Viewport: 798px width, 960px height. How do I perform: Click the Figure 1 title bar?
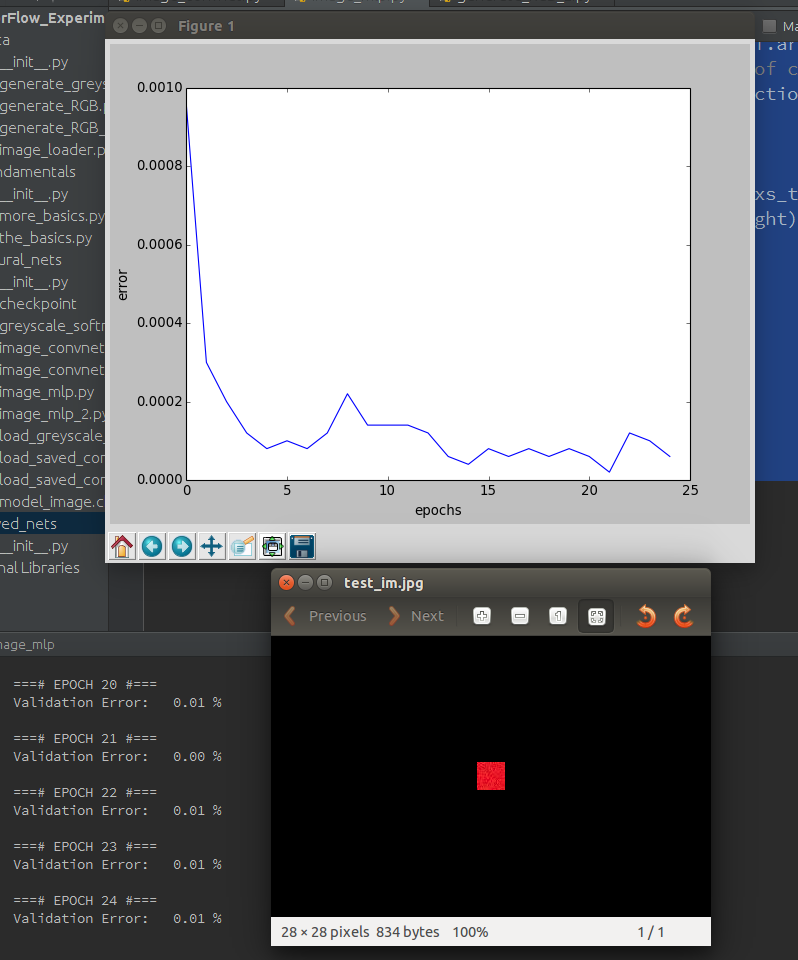point(430,26)
